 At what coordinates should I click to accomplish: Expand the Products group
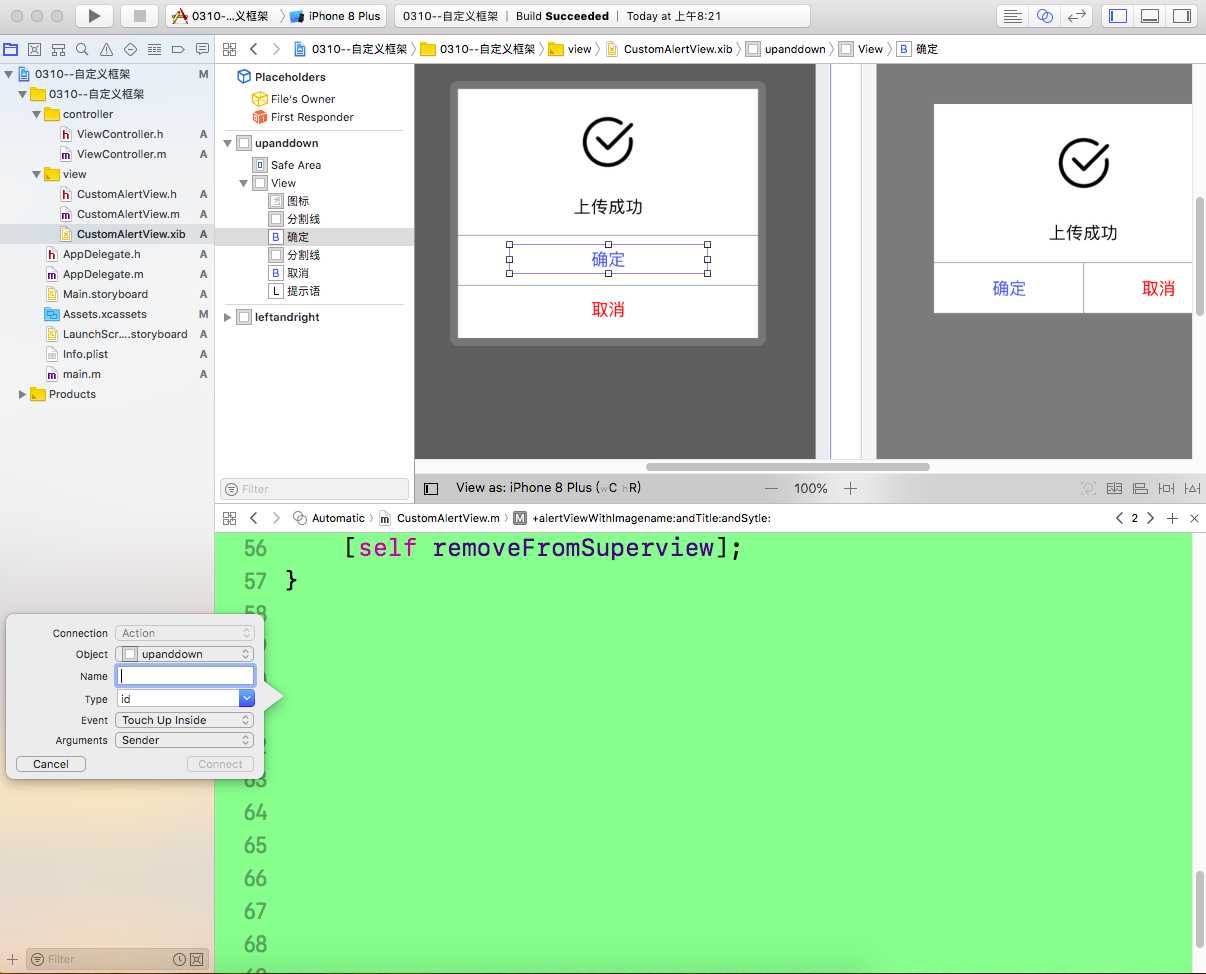(x=23, y=394)
